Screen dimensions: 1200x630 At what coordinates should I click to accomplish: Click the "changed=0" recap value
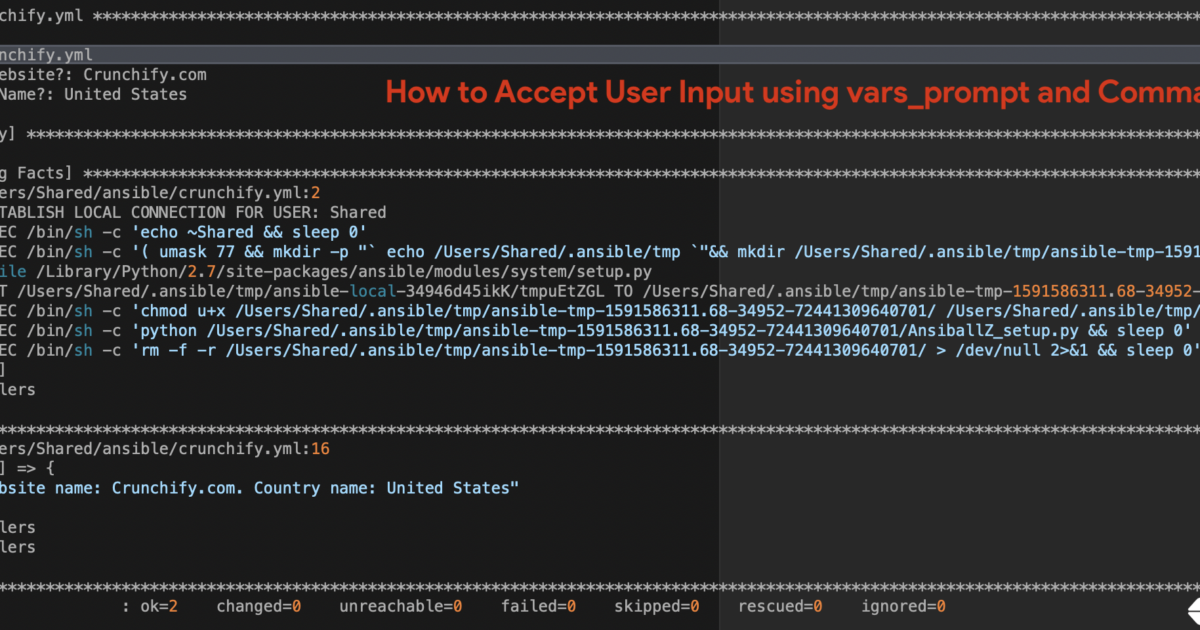[x=258, y=606]
